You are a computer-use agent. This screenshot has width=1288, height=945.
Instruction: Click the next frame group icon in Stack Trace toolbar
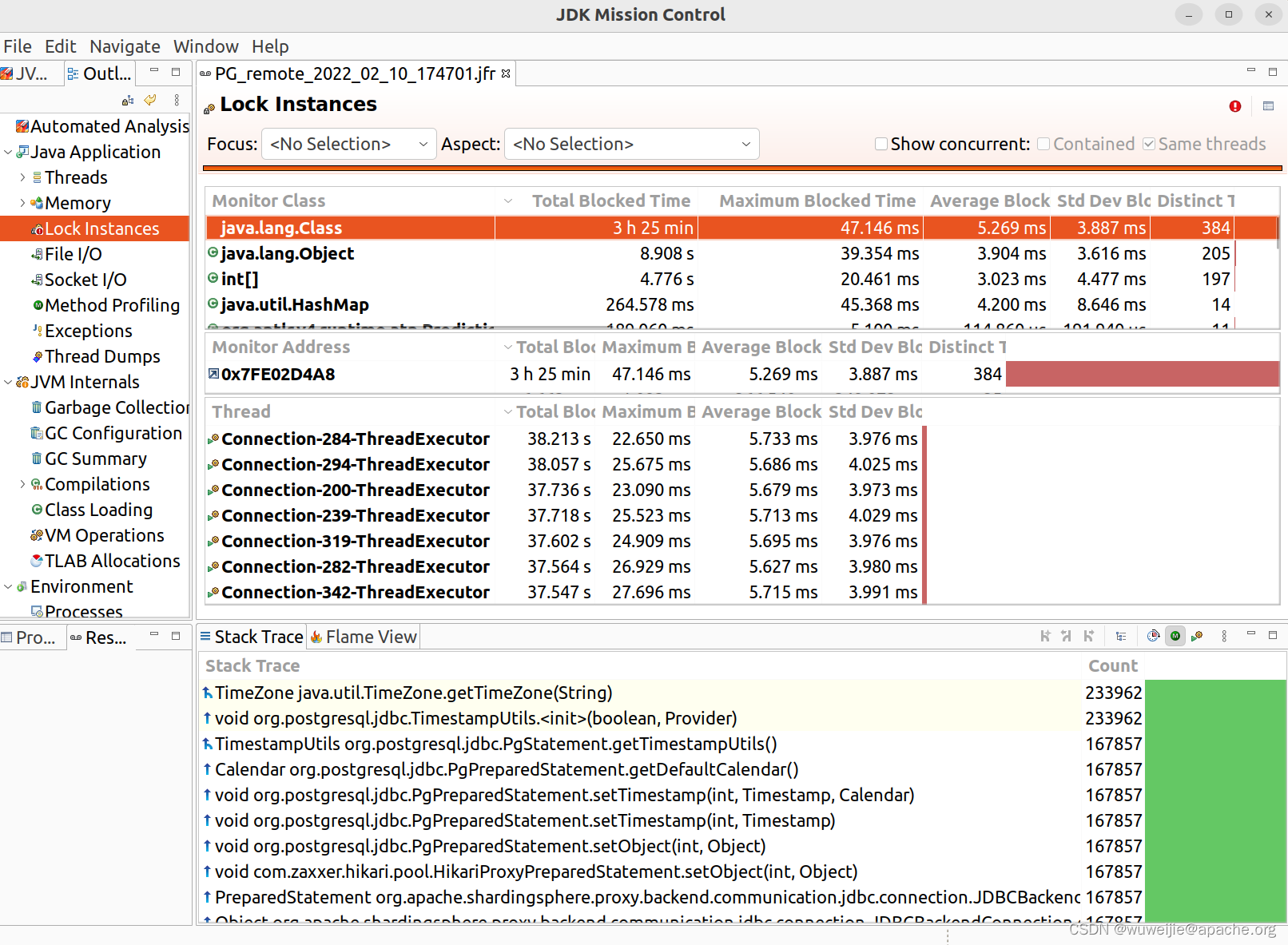click(1088, 637)
